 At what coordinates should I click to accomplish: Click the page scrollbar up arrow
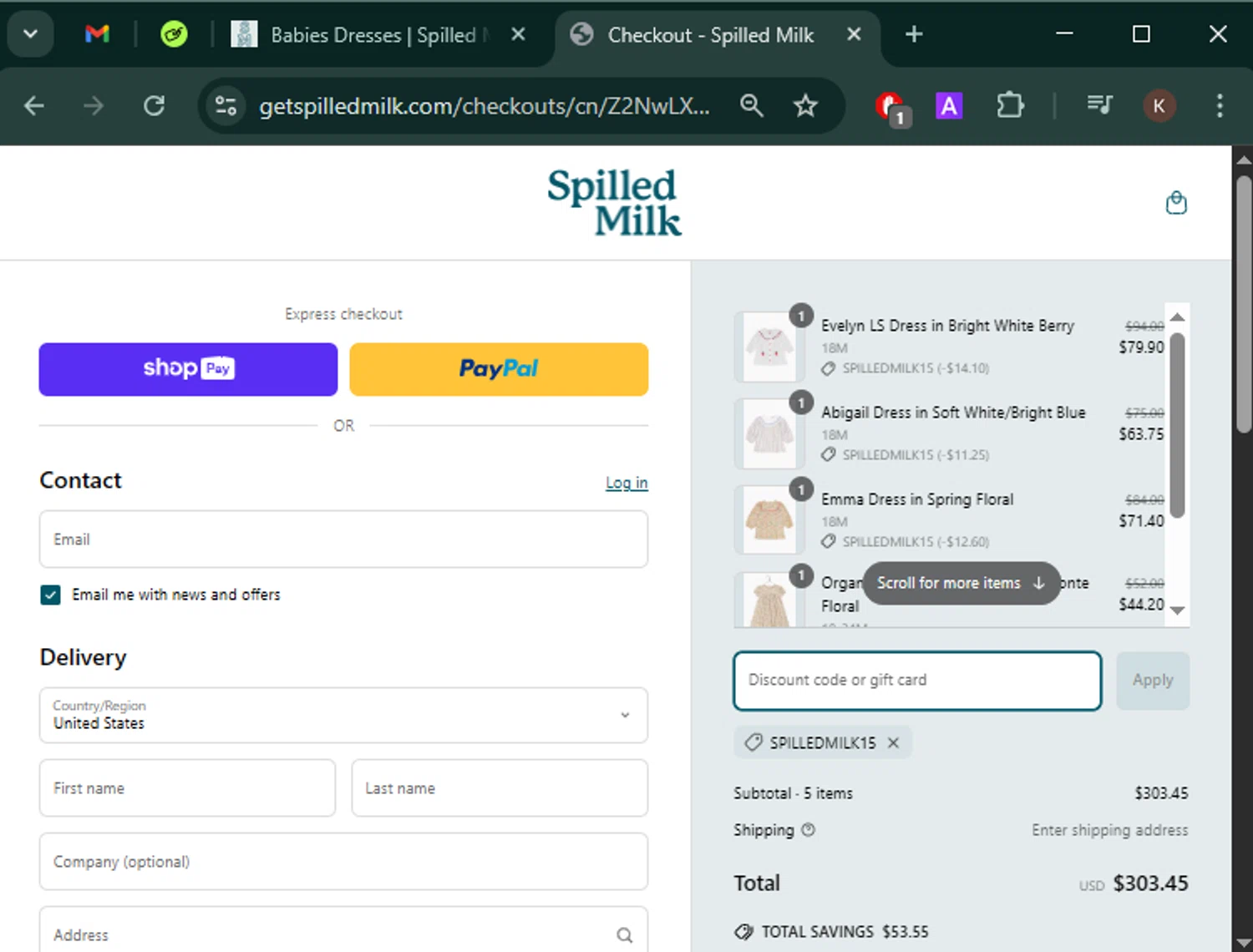pyautogui.click(x=1243, y=159)
